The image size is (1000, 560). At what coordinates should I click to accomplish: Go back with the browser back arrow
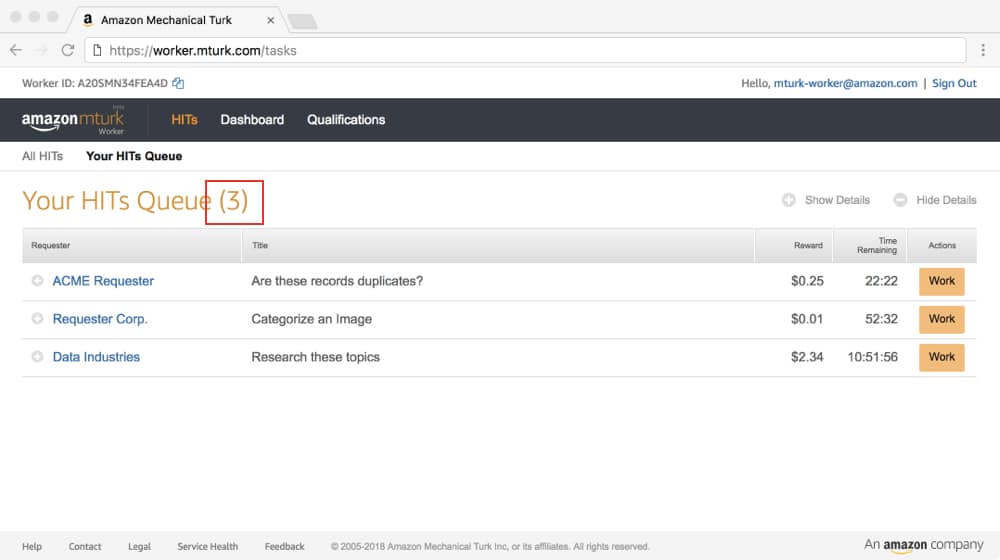click(x=16, y=50)
